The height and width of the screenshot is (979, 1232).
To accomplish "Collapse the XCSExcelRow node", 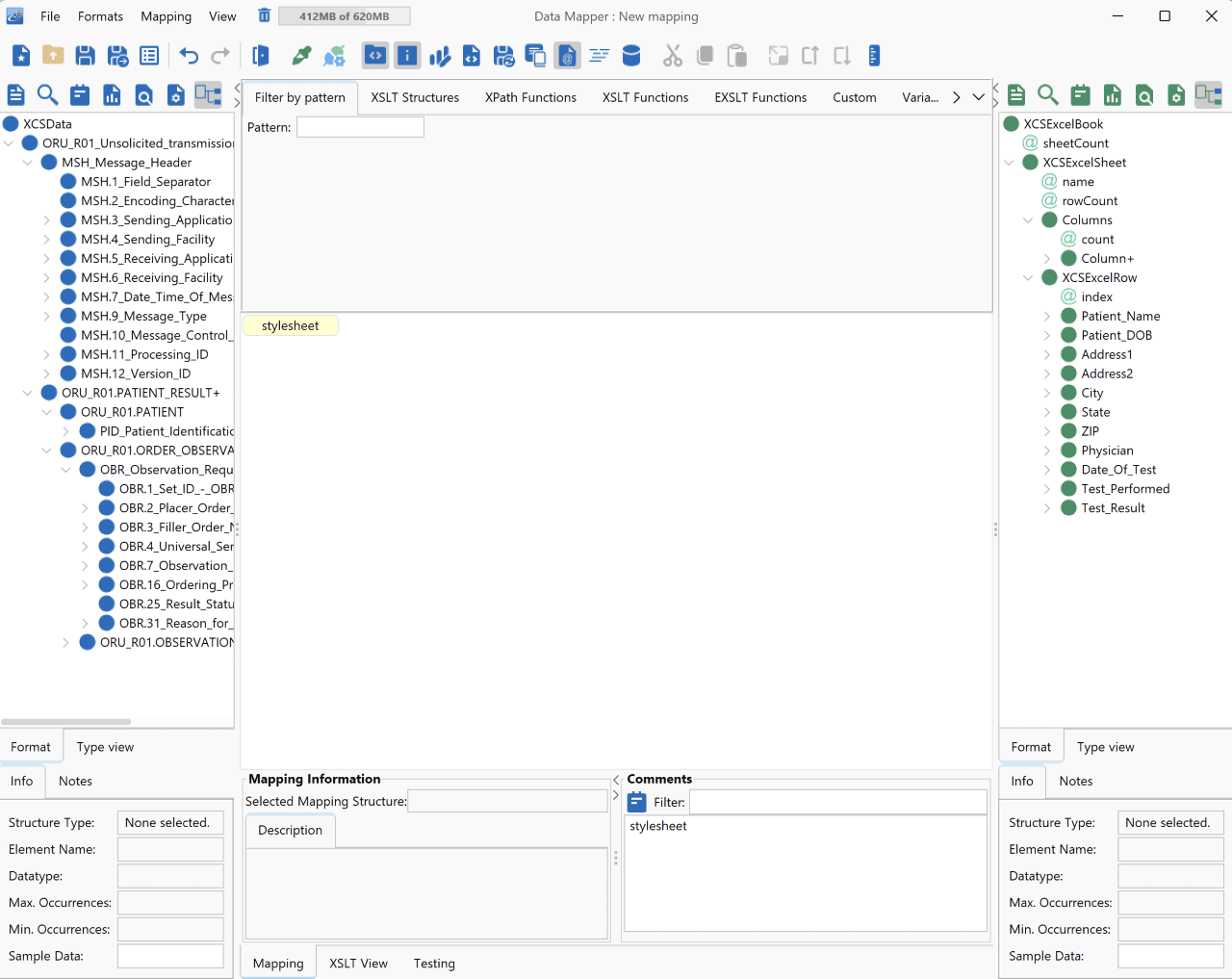I will pyautogui.click(x=1028, y=278).
